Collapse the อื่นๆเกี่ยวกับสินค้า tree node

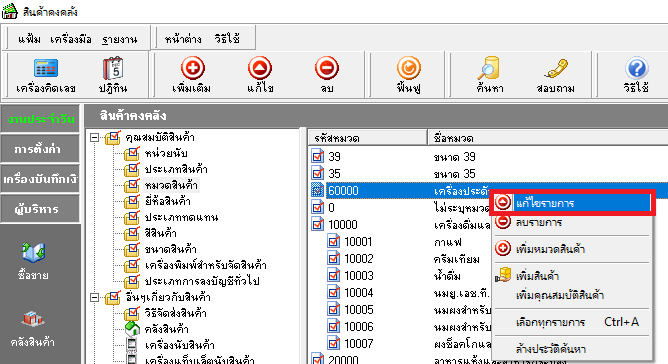[95, 297]
